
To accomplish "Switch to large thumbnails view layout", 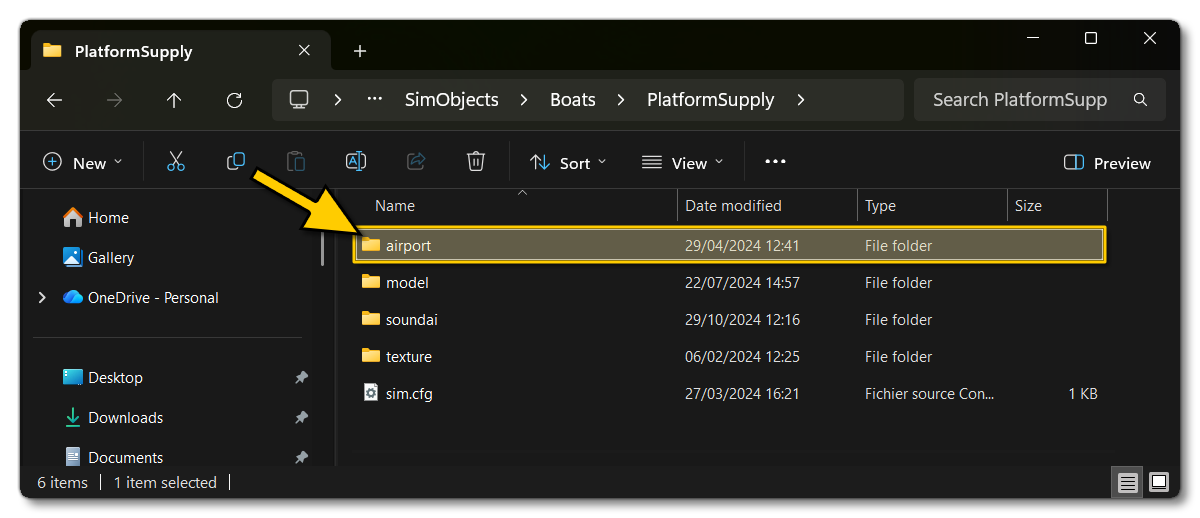I will click(x=1159, y=483).
